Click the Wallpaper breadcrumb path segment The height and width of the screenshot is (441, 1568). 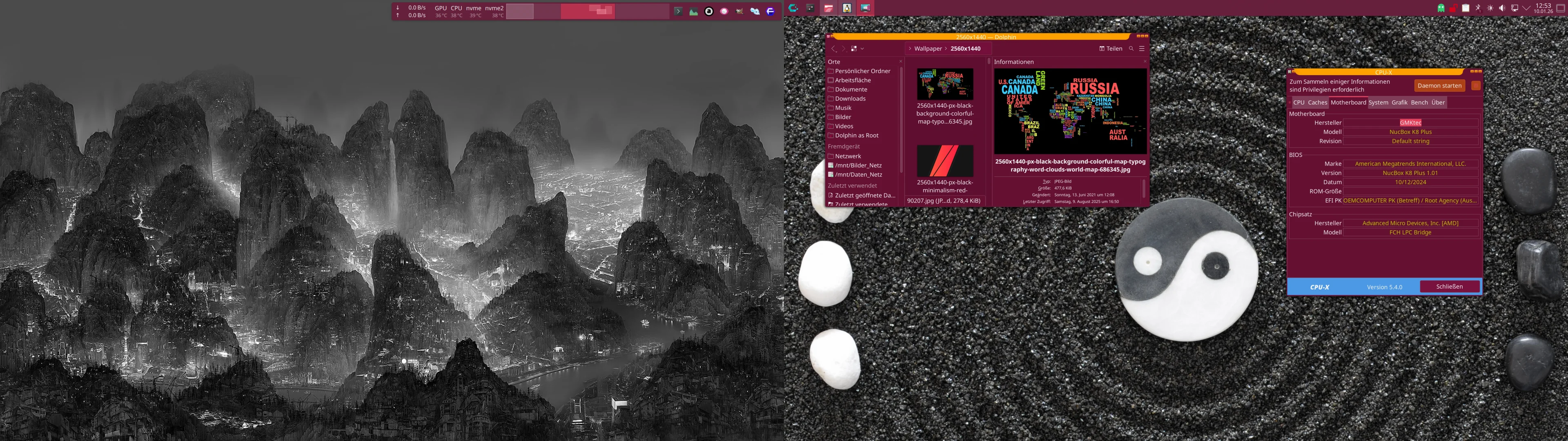coord(928,49)
